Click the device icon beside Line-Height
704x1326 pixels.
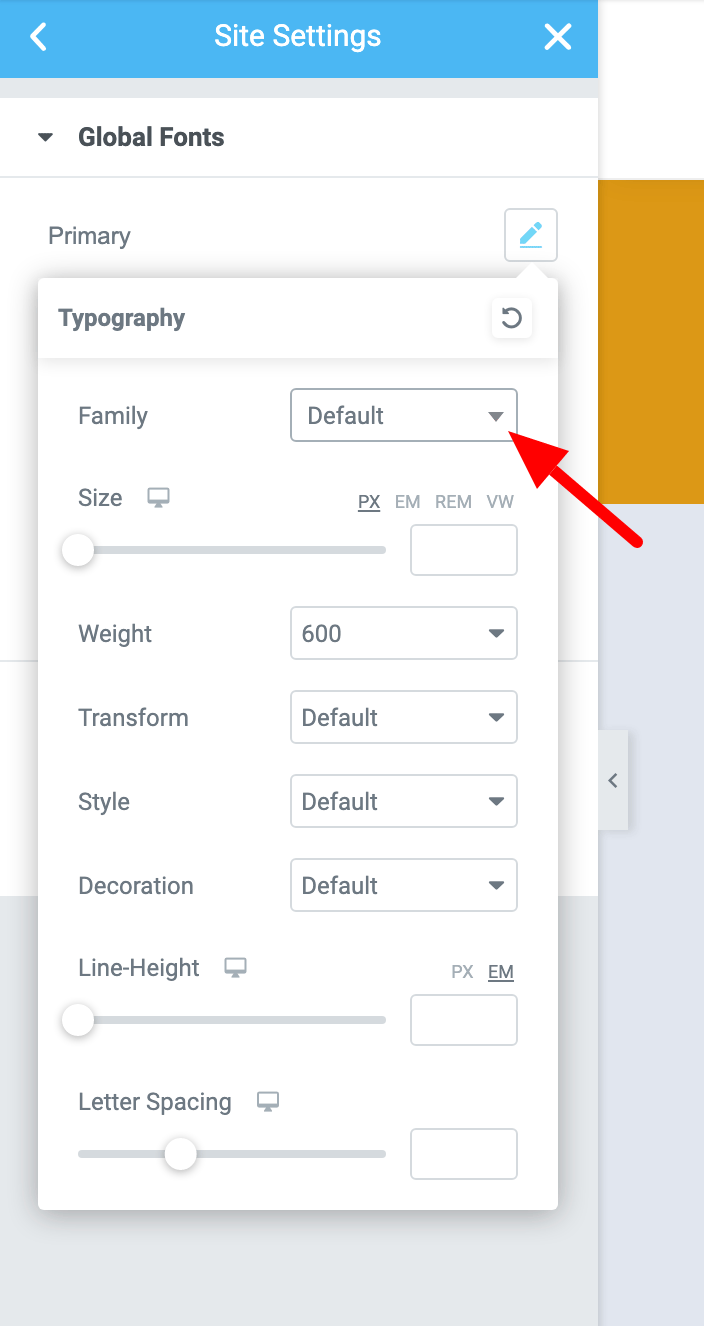pos(235,968)
